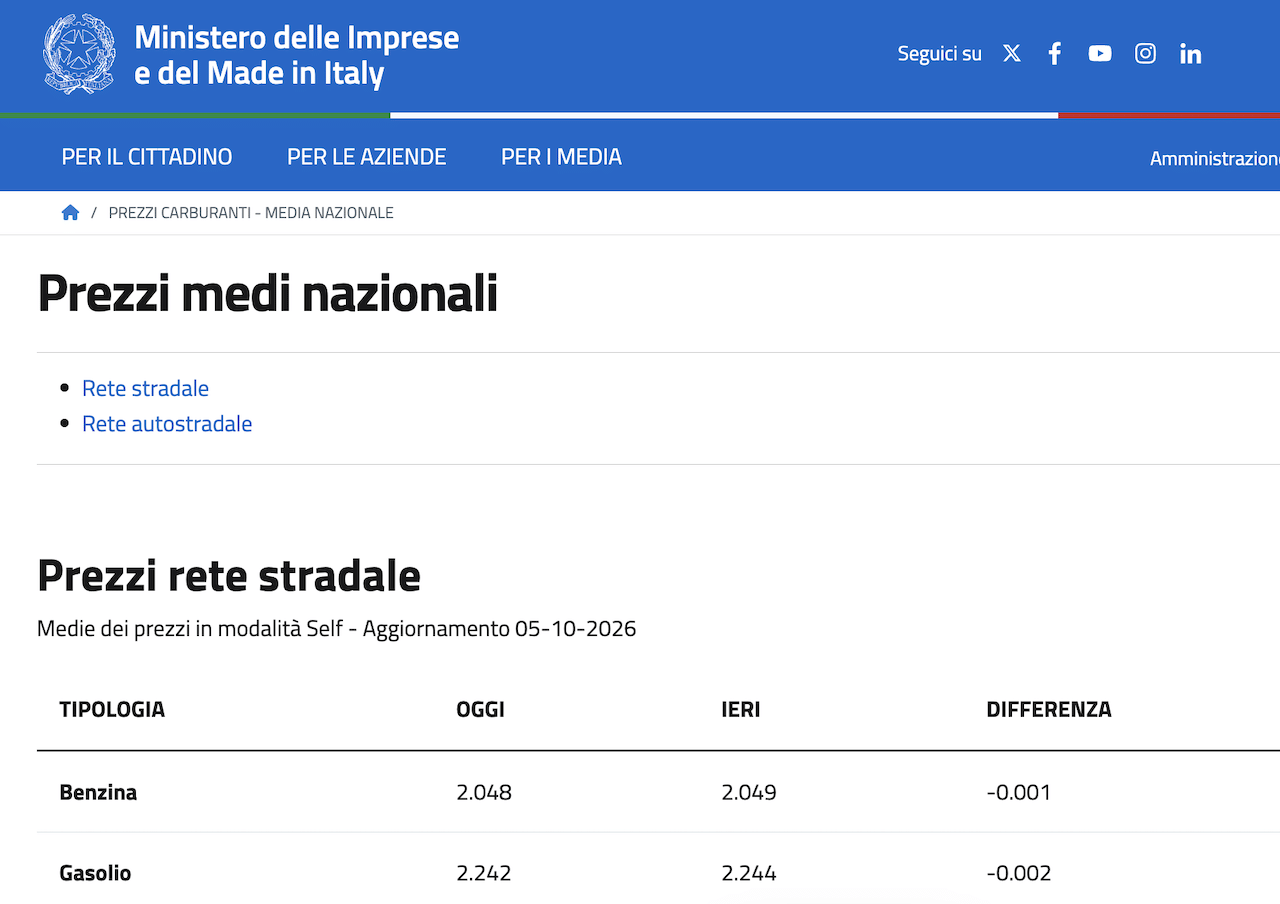
Task: Click breadcrumb Prezzi Carburanti - Media Nazionale
Action: click(251, 213)
